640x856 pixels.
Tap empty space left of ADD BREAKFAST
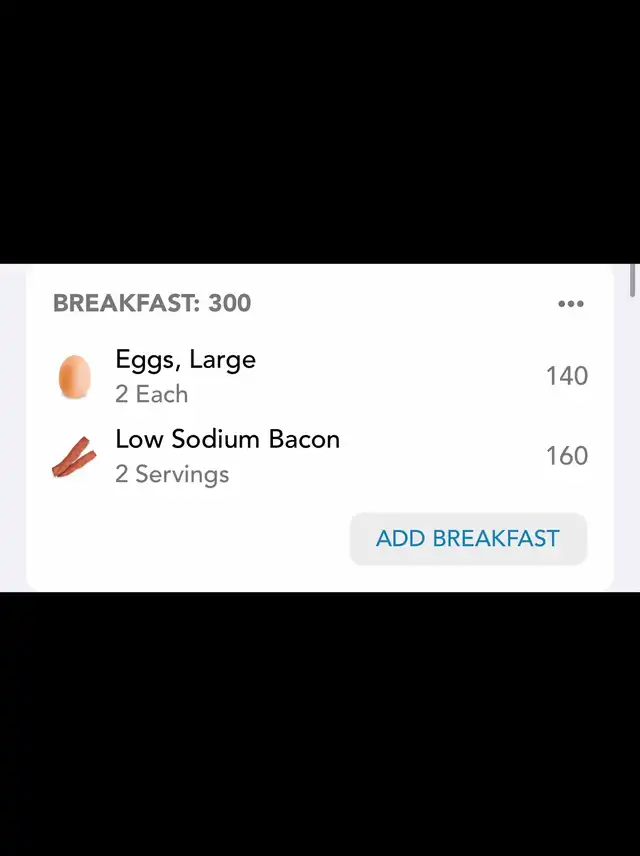tap(190, 539)
